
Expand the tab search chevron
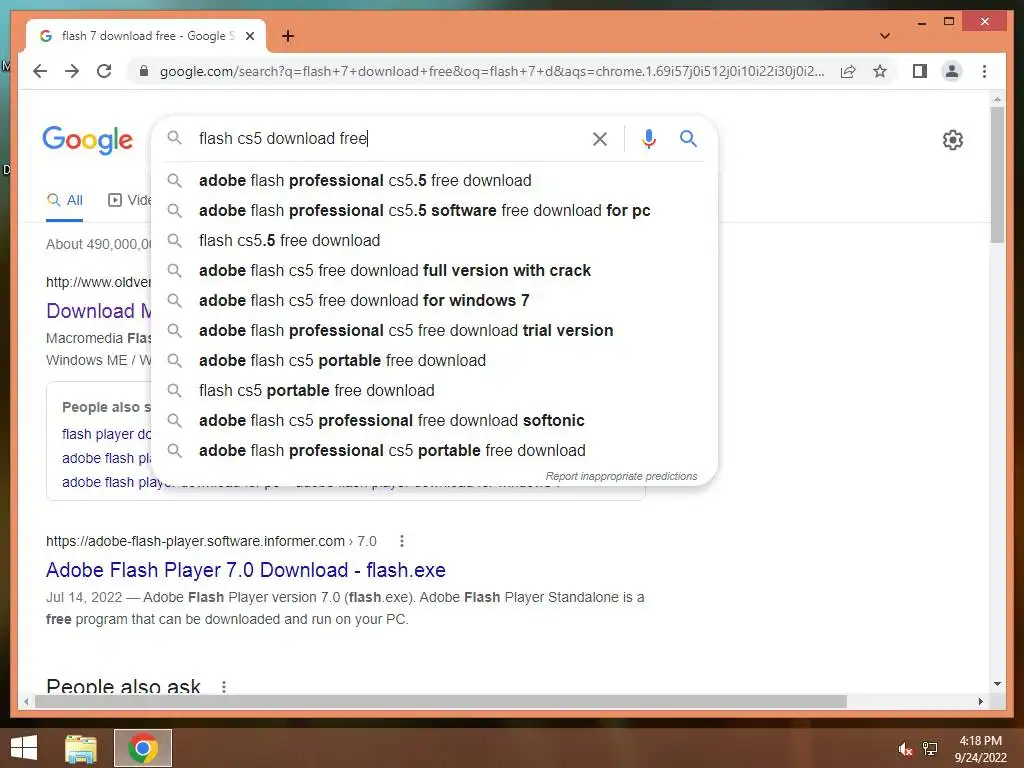(885, 36)
